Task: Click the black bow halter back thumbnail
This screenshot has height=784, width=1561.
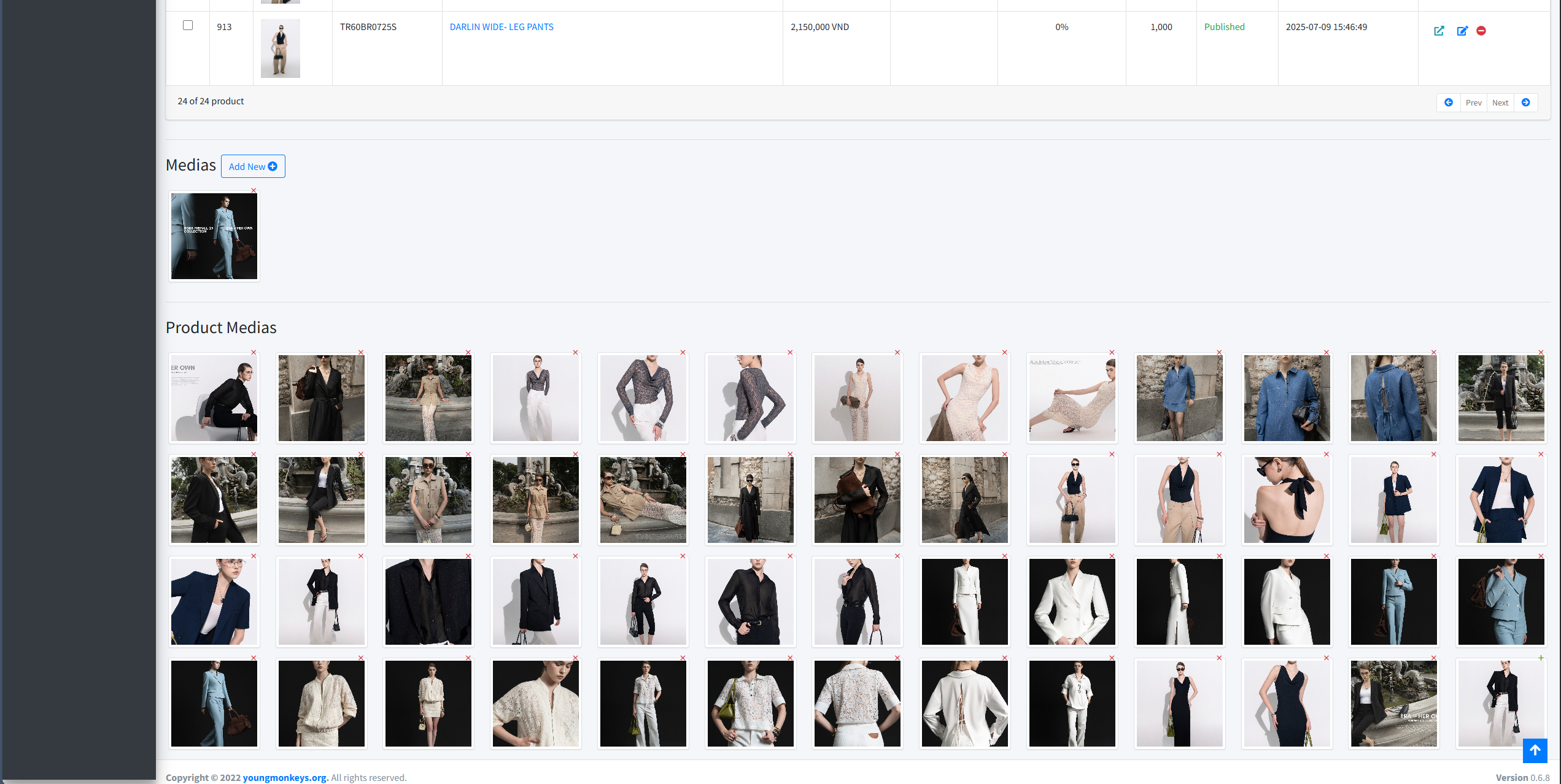Action: 1287,500
